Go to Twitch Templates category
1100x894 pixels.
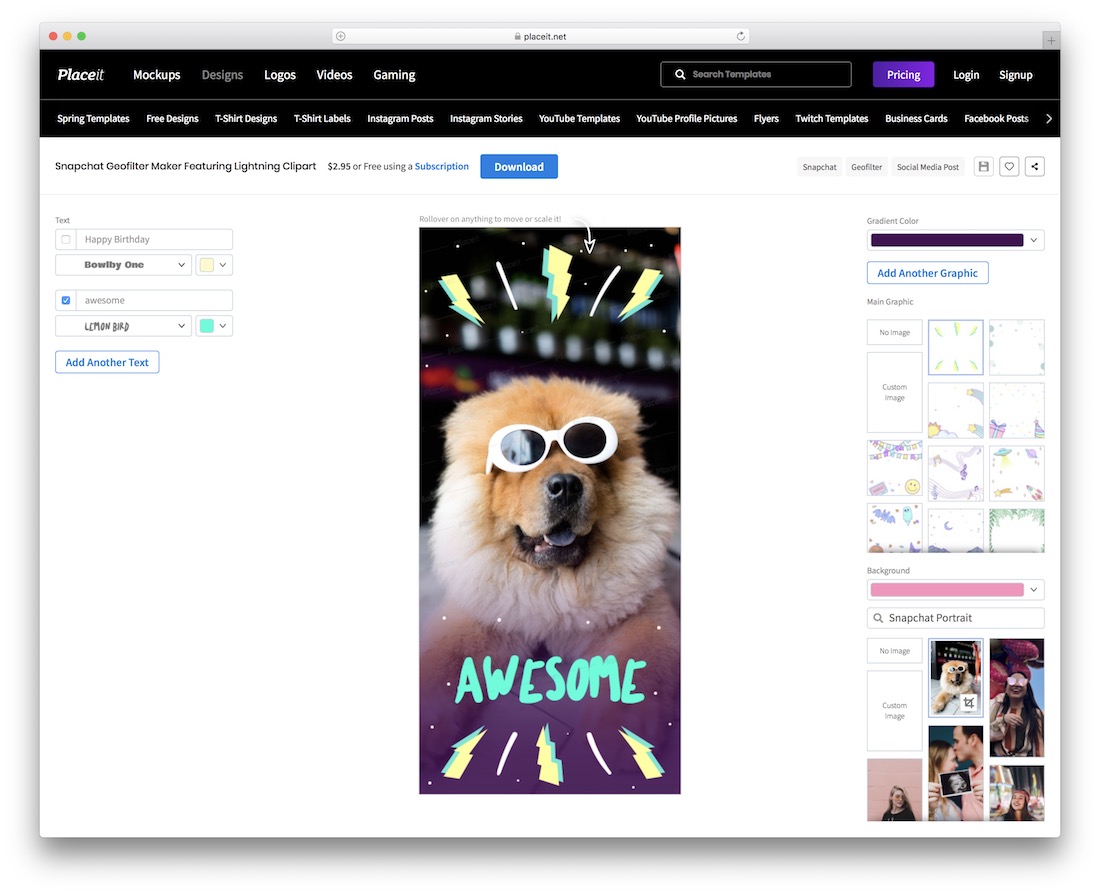pyautogui.click(x=832, y=119)
